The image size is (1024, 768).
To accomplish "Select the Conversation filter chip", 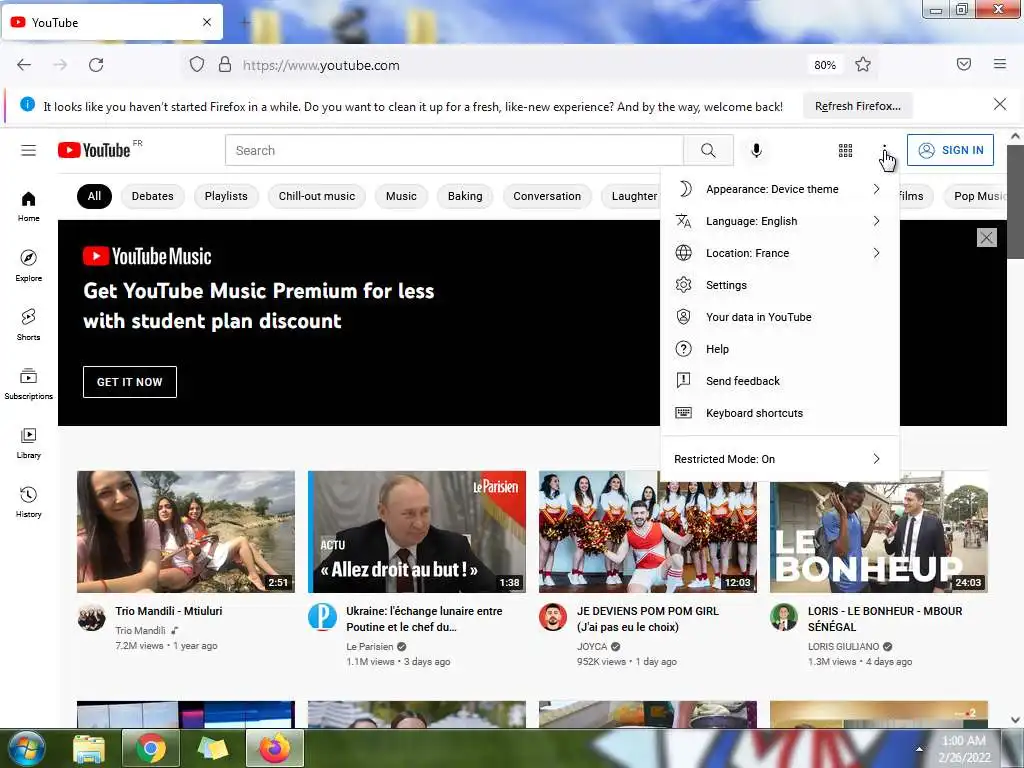I will click(x=547, y=196).
